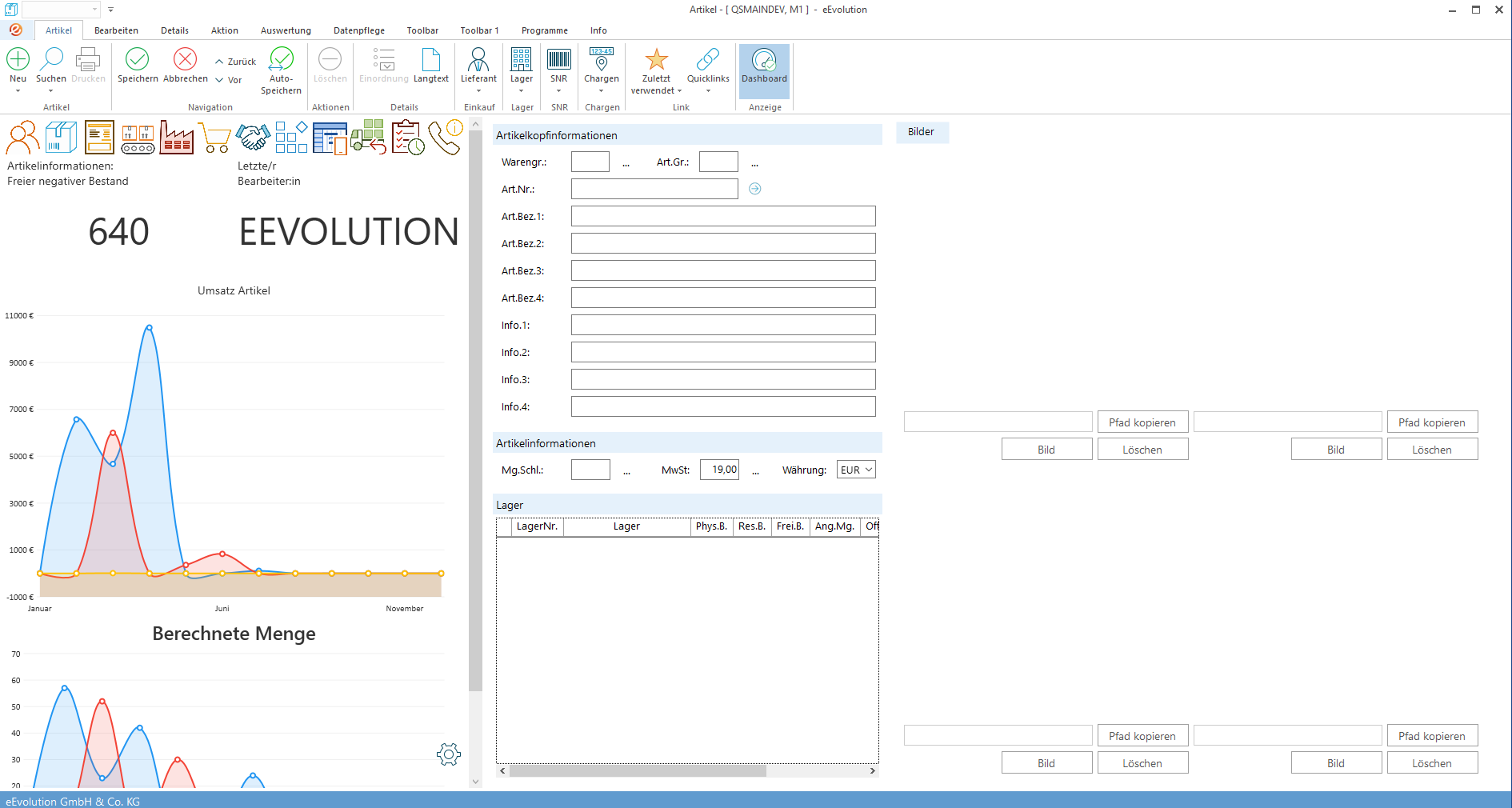This screenshot has height=808, width=1512.
Task: Expand the Chargen dropdown arrow
Action: 602,91
